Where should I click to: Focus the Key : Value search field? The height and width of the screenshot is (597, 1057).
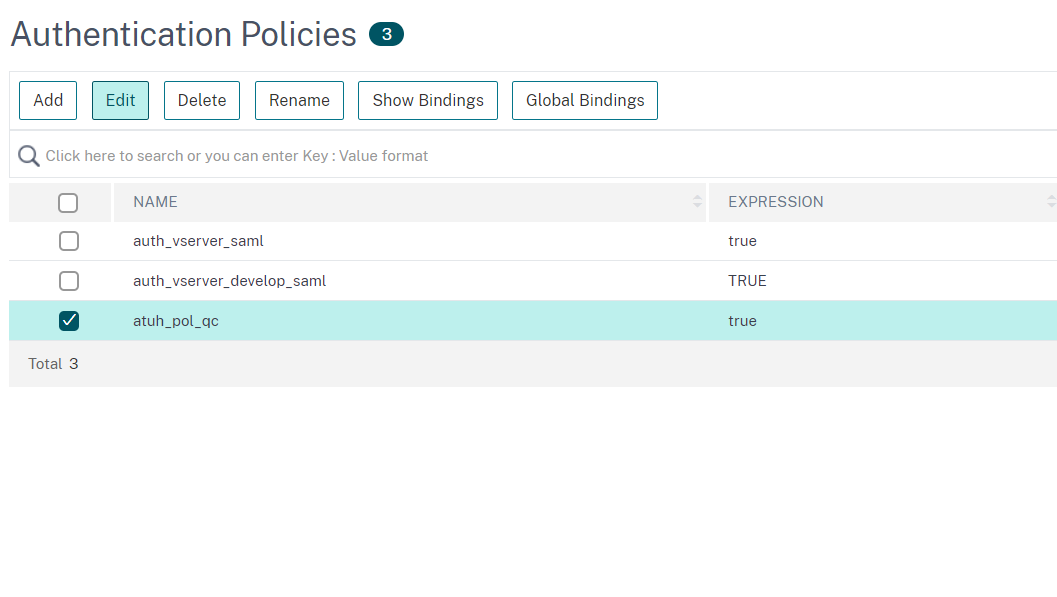400,156
